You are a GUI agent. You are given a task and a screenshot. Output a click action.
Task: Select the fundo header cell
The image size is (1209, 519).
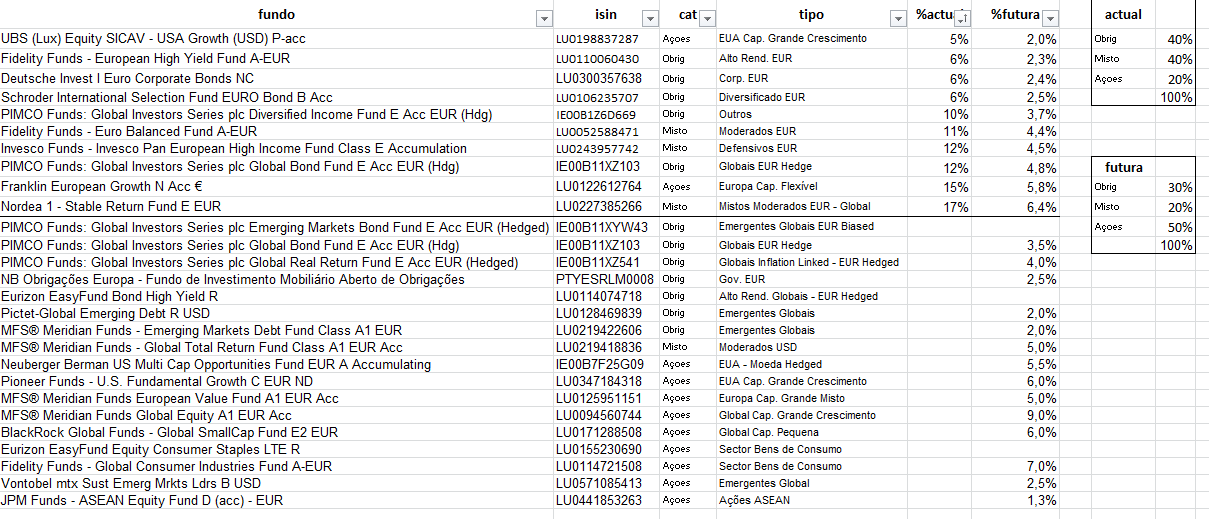(x=276, y=15)
